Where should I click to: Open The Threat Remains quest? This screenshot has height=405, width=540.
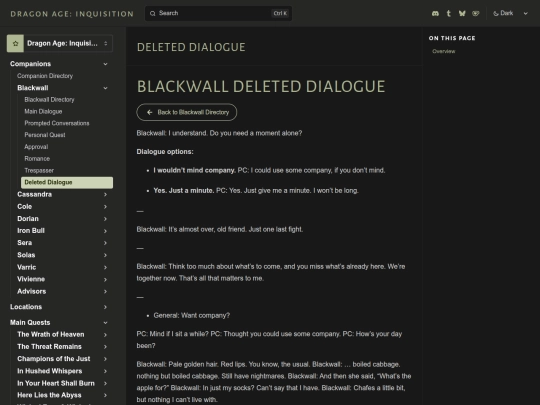[x=50, y=347]
